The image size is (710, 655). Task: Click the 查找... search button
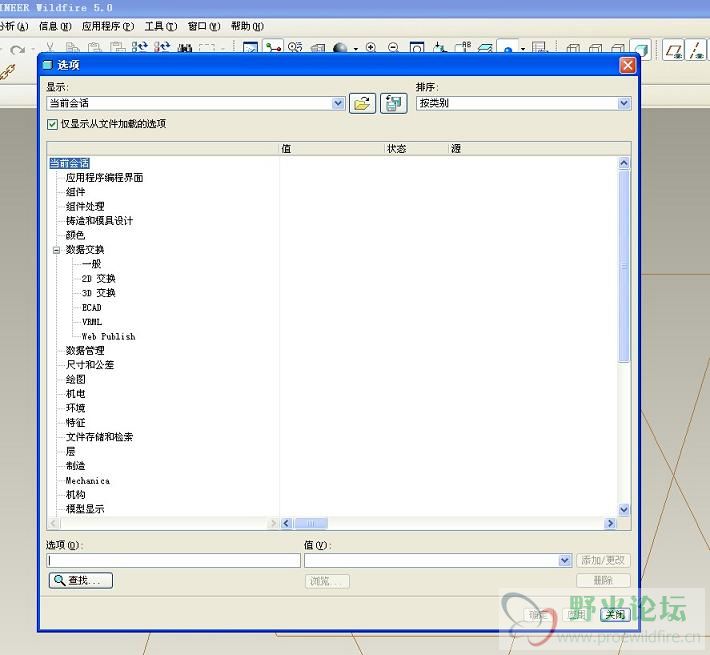point(81,580)
